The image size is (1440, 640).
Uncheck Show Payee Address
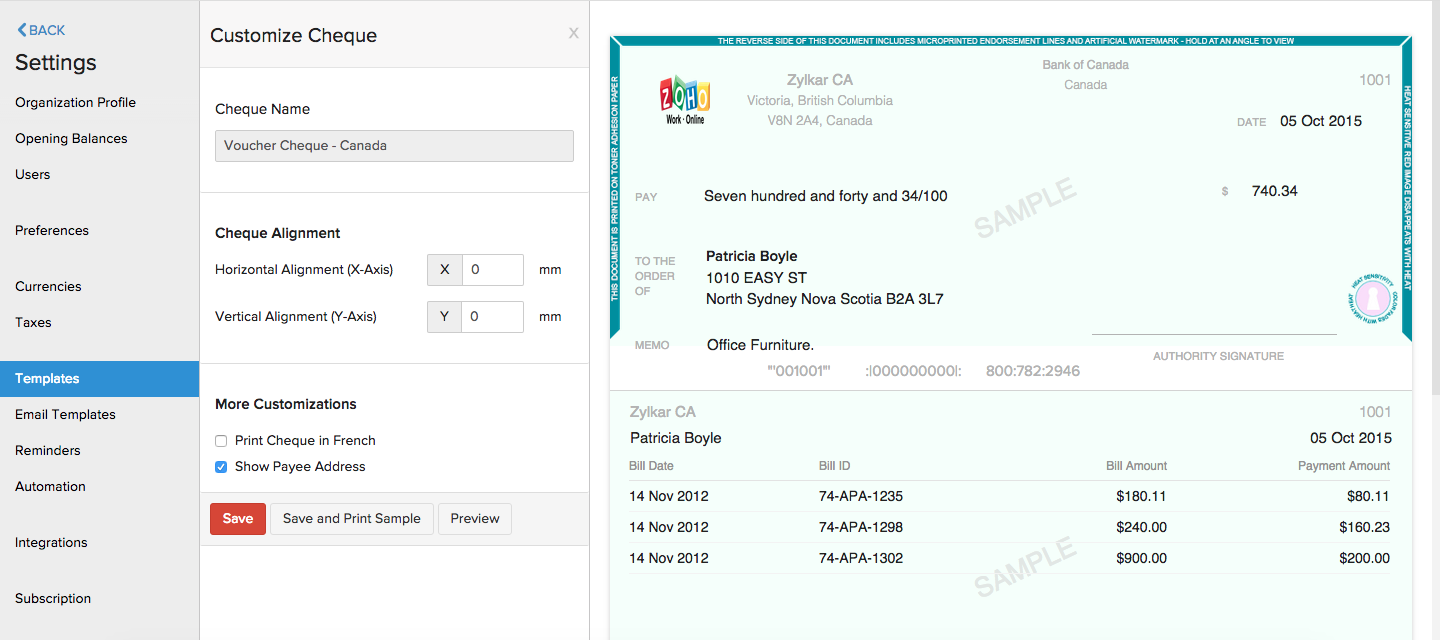221,467
